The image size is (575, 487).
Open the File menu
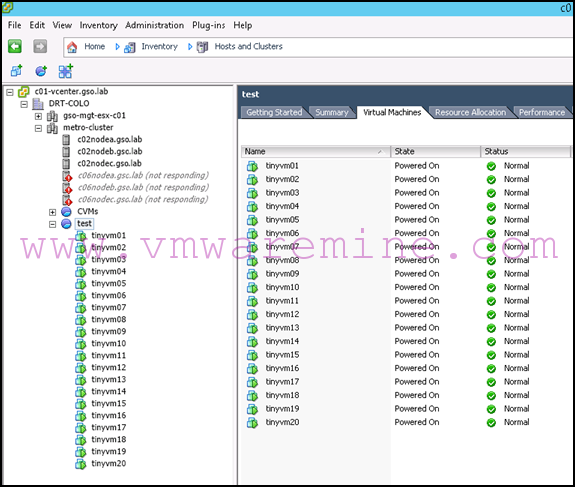pyautogui.click(x=15, y=25)
